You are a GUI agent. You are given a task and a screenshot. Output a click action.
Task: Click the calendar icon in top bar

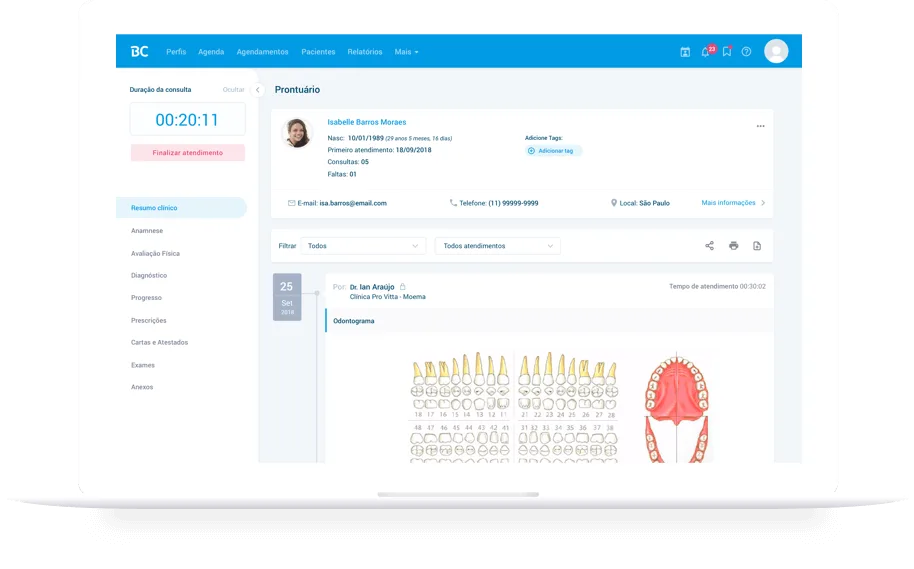685,51
